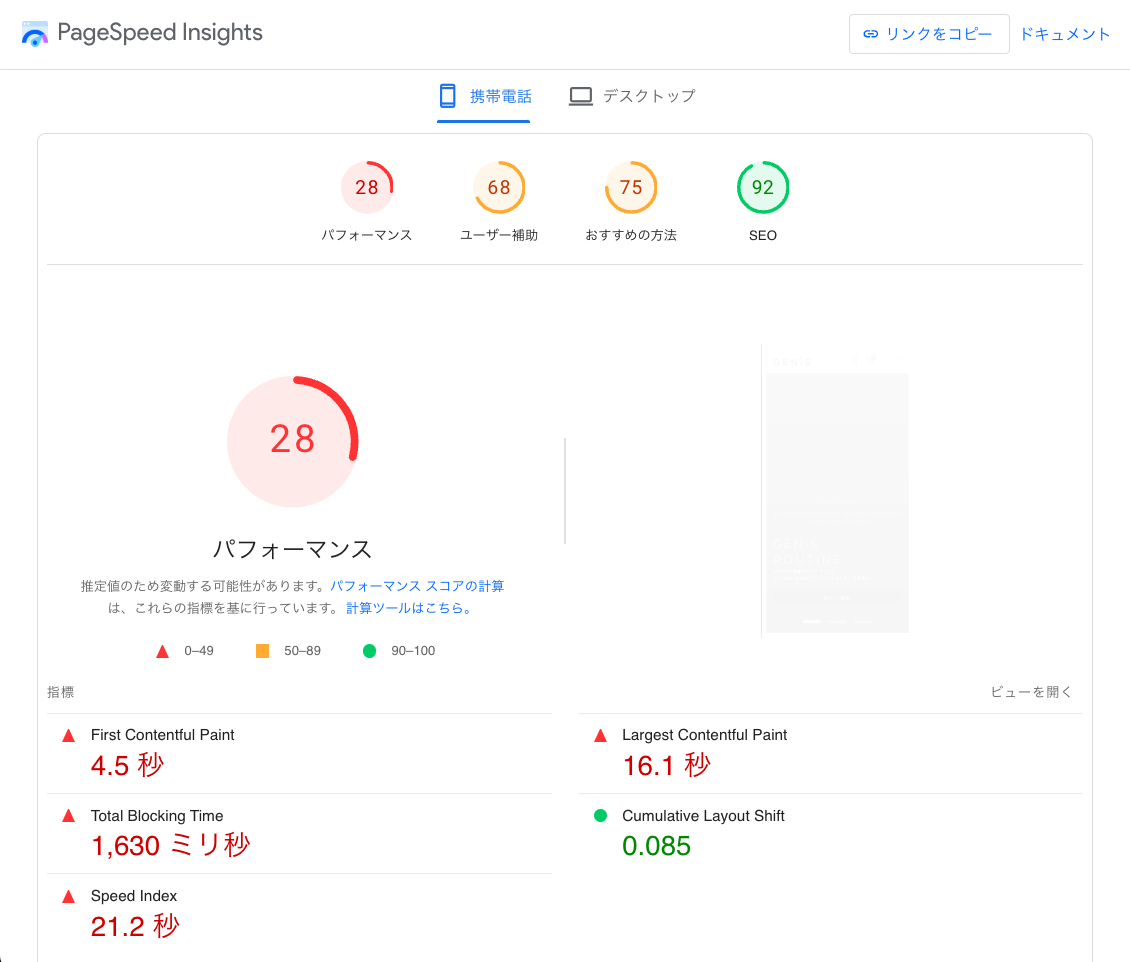
Task: Open the ドキュメント link
Action: click(x=1064, y=34)
